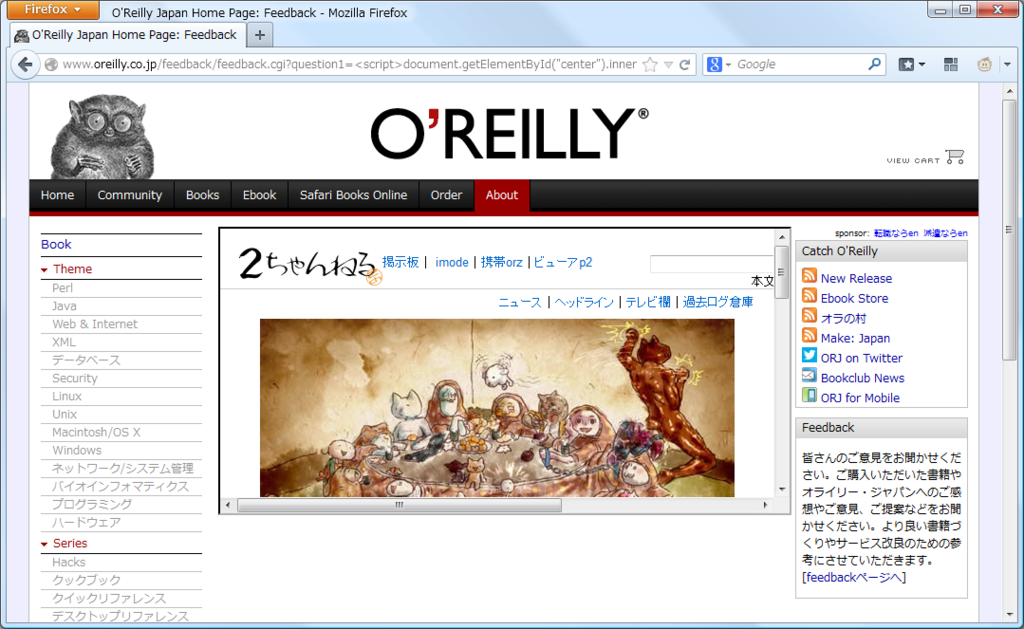This screenshot has height=629, width=1024.
Task: Reload the page with the refresh icon
Action: click(x=684, y=64)
